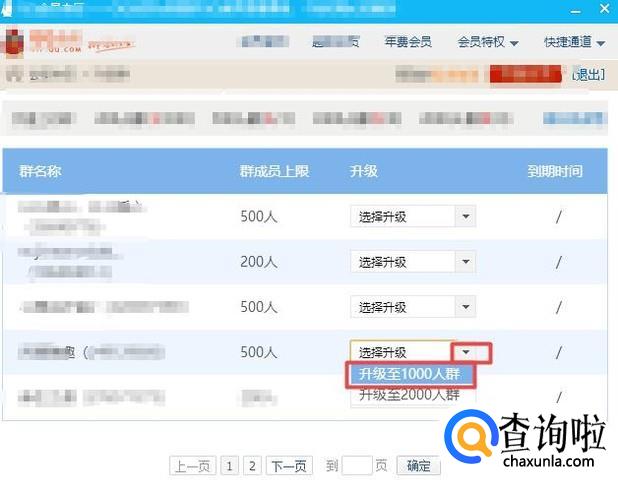Image resolution: width=618 pixels, height=492 pixels.
Task: Expand the 快捷通道 menu
Action: [x=574, y=42]
